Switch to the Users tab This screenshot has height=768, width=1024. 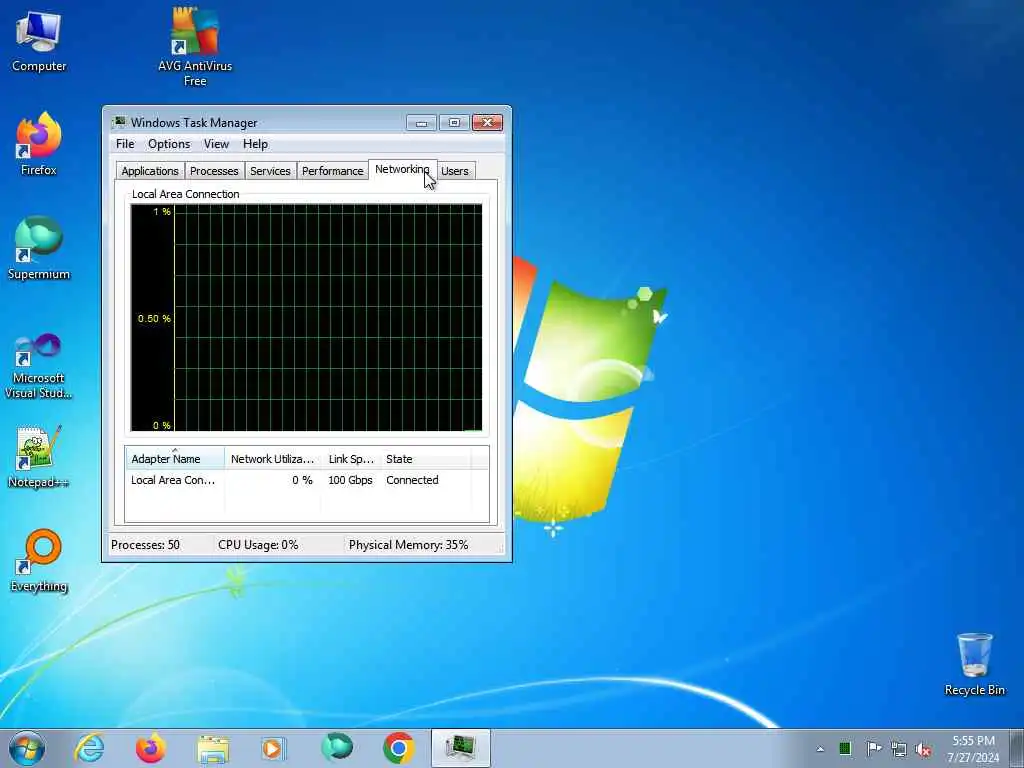pyautogui.click(x=455, y=171)
